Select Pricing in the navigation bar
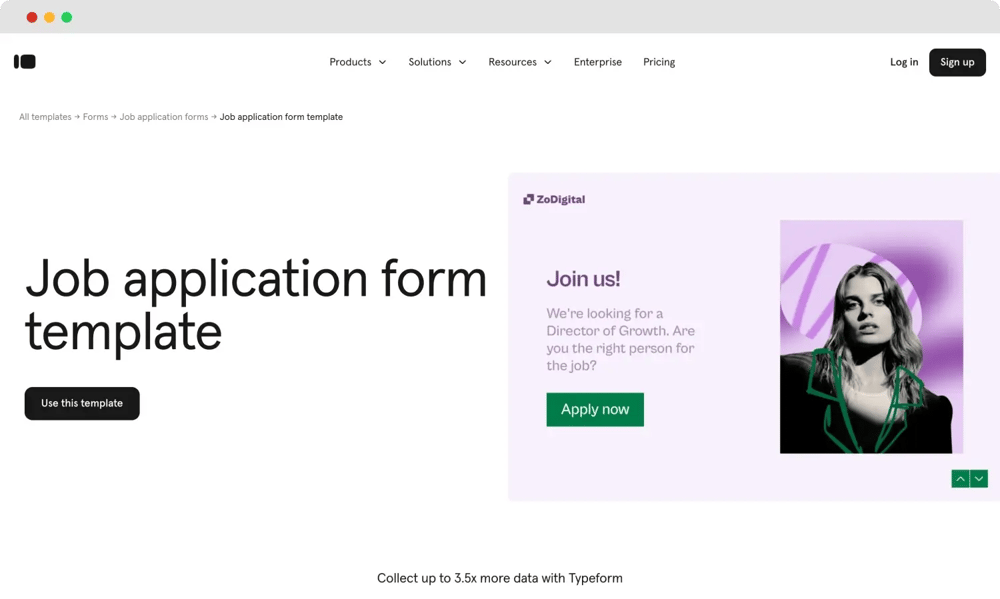This screenshot has height=599, width=1000. (x=659, y=61)
